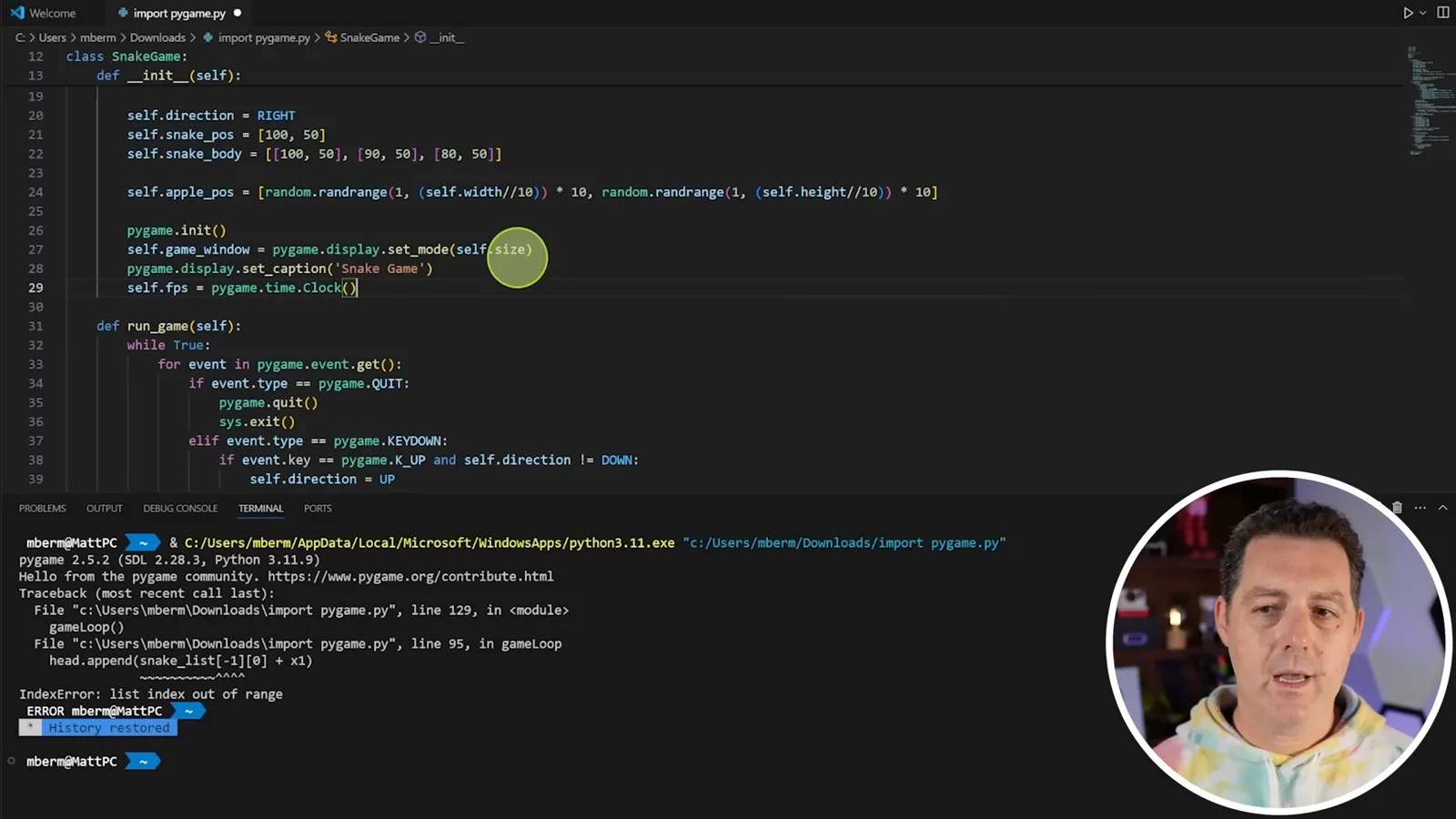Click the terminal command decoration circle

coord(11,761)
